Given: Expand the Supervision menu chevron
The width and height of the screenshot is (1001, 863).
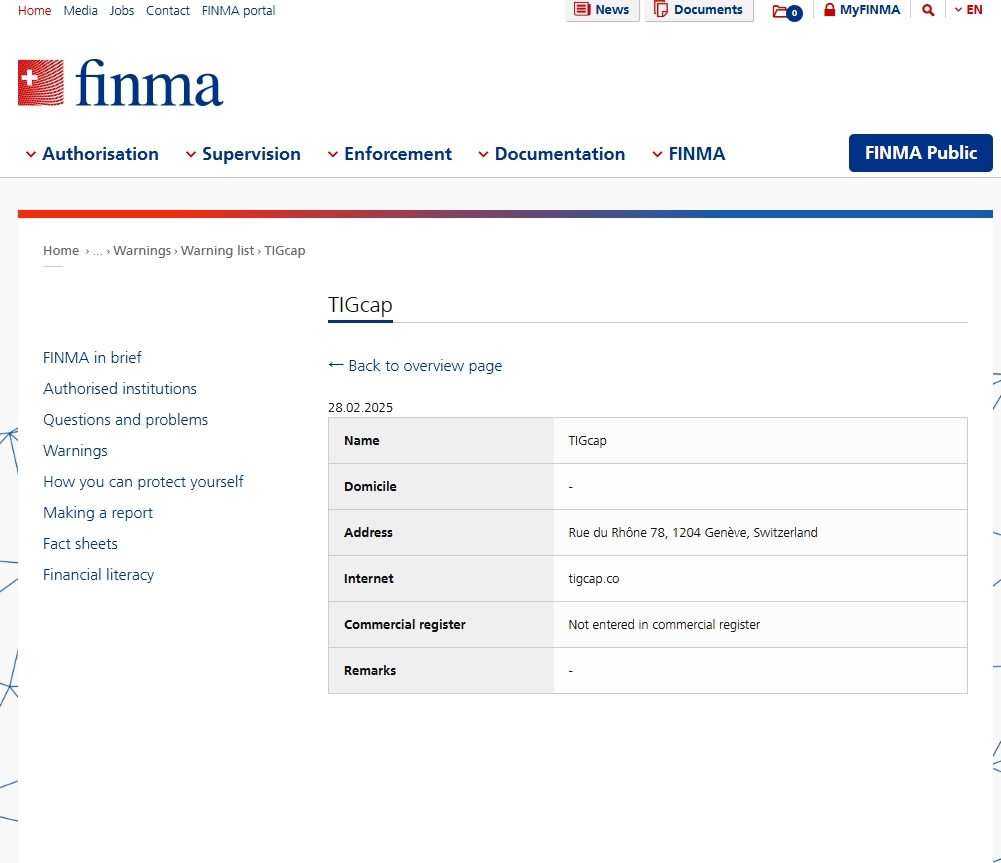Looking at the screenshot, I should click(190, 154).
